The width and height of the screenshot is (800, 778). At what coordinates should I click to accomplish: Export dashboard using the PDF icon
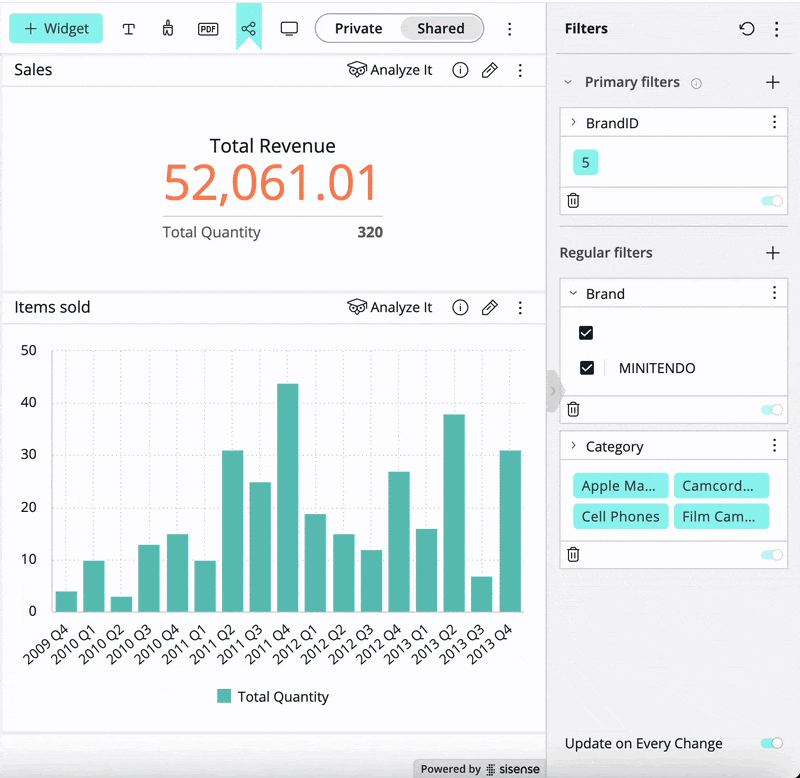click(208, 29)
